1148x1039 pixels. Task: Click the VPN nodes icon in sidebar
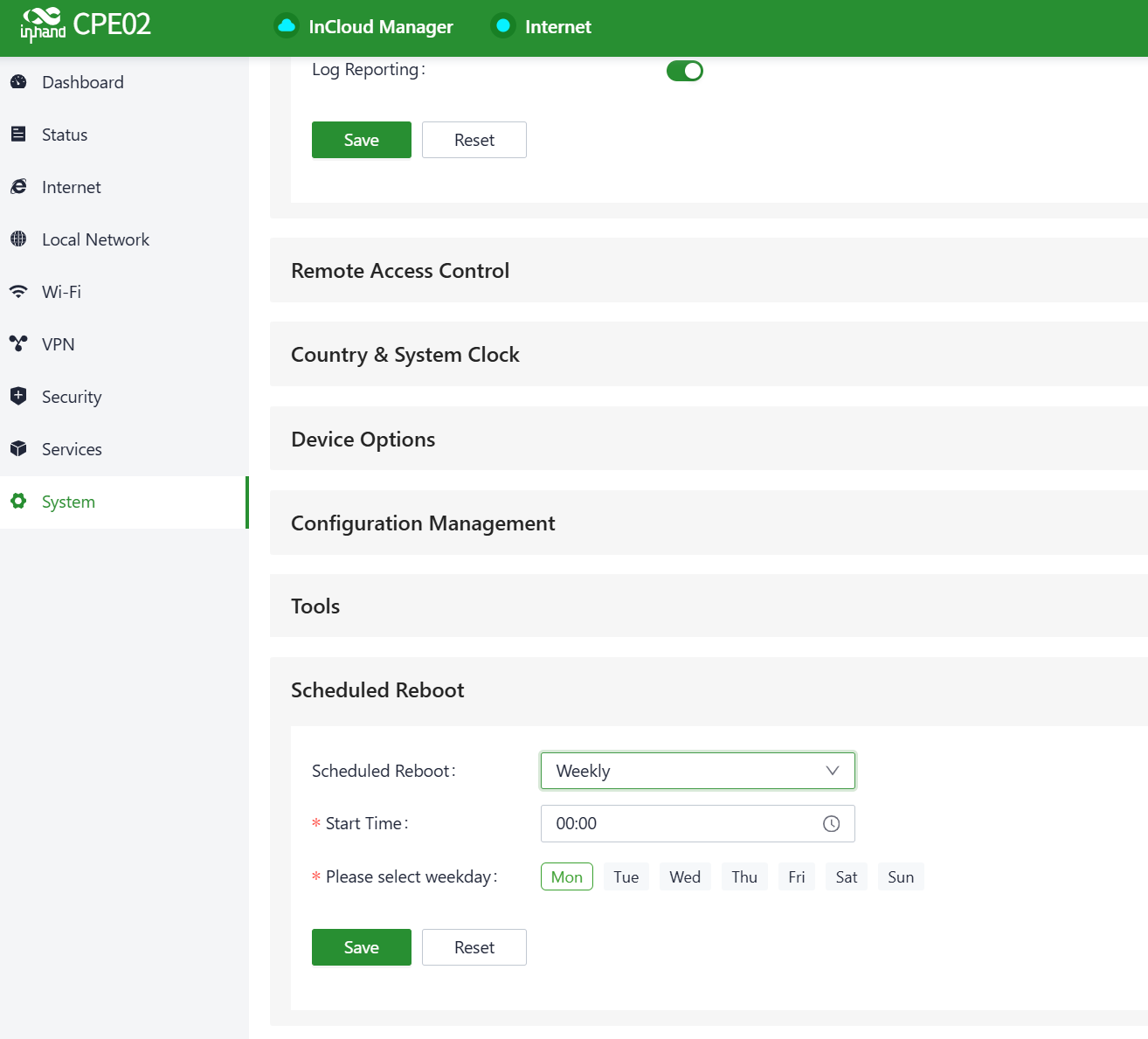tap(18, 344)
